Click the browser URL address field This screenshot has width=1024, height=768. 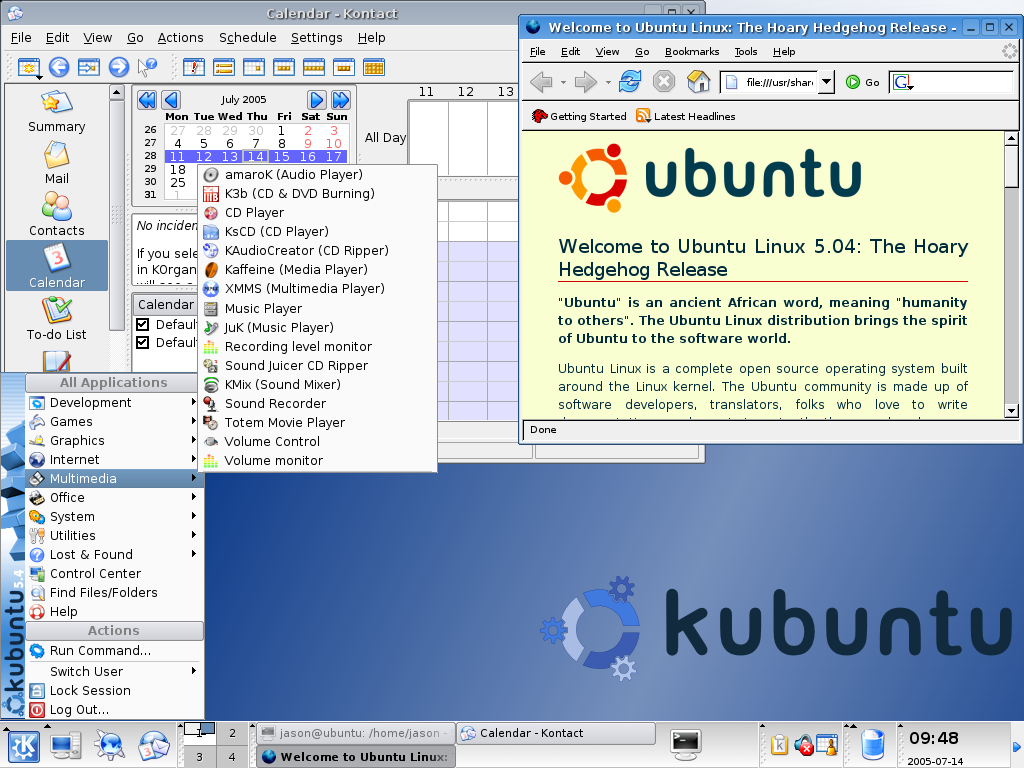click(770, 82)
